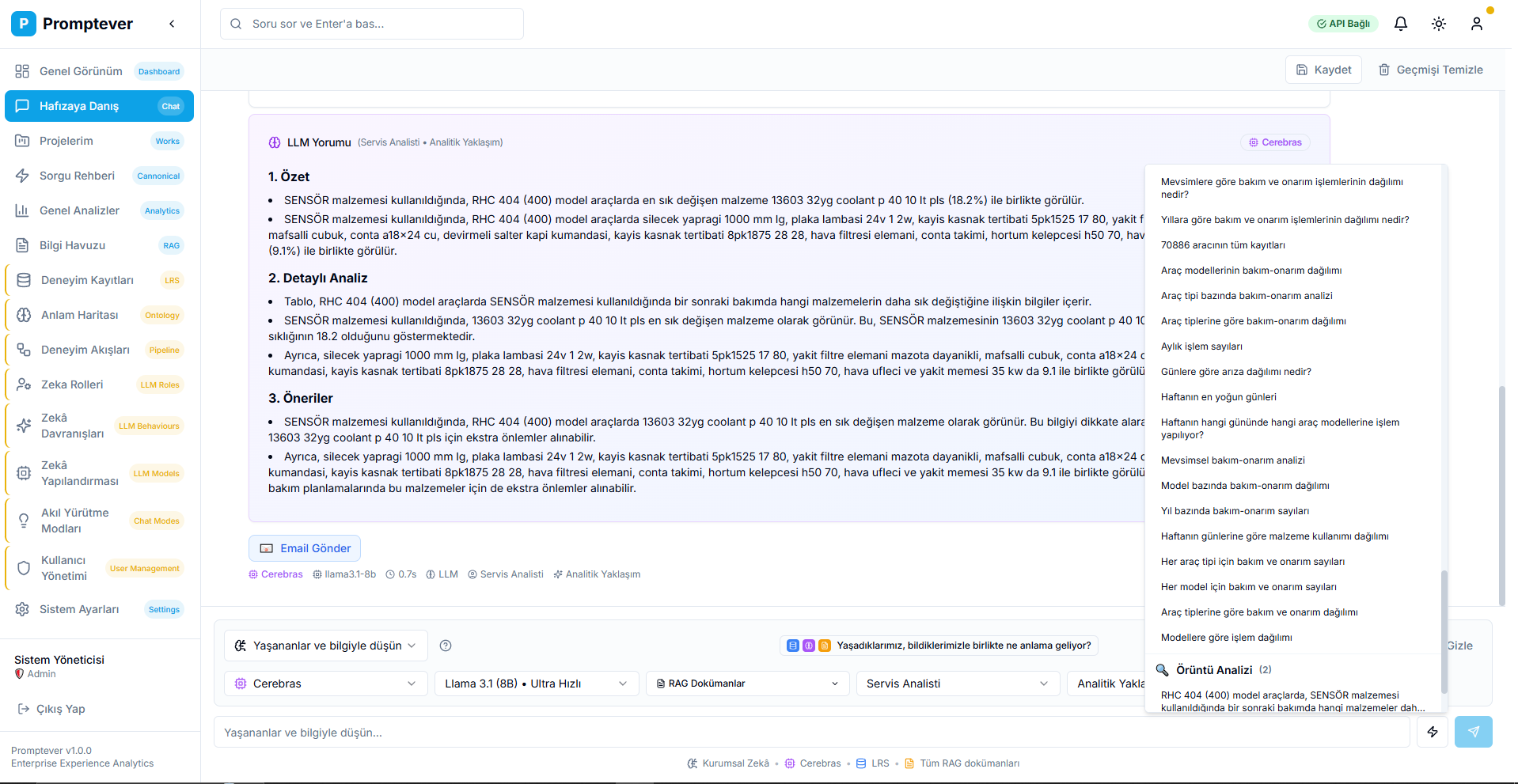Open the Cerebras provider dropdown
This screenshot has width=1518, height=784.
tap(326, 684)
